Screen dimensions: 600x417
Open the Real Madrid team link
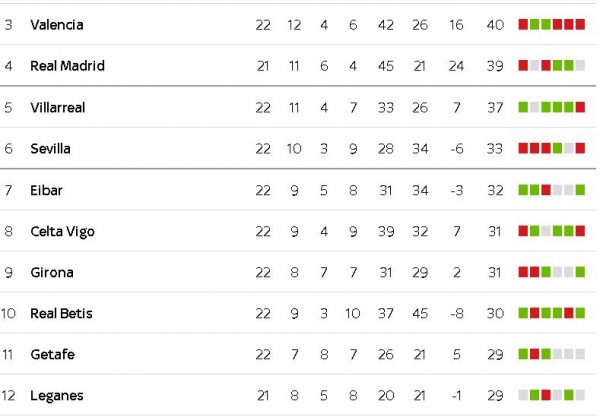67,66
